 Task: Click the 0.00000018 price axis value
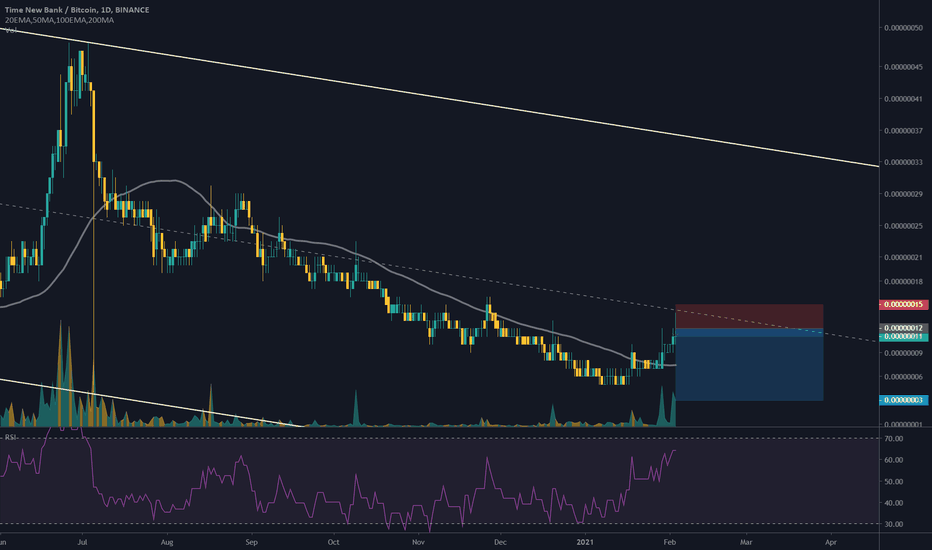click(x=903, y=282)
